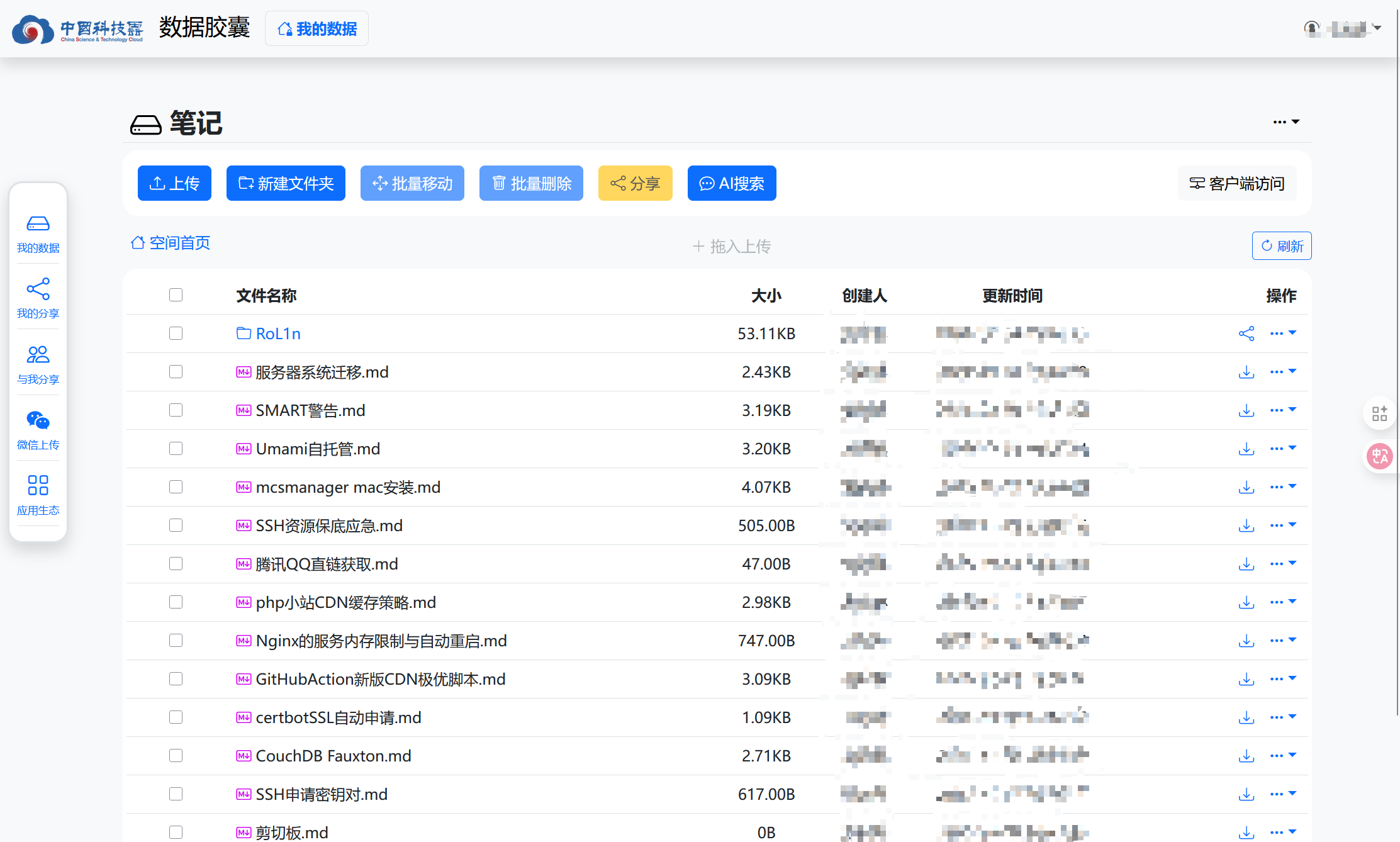The height and width of the screenshot is (842, 1400).
Task: Click the share icon for RoL1n folder
Action: [x=1246, y=334]
